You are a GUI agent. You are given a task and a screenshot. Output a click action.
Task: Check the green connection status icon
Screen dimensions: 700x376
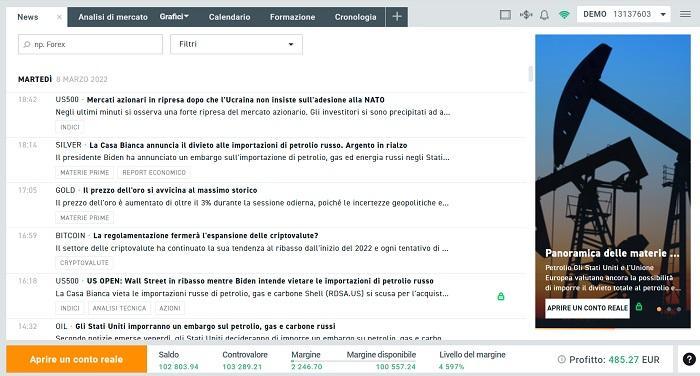pyautogui.click(x=564, y=15)
